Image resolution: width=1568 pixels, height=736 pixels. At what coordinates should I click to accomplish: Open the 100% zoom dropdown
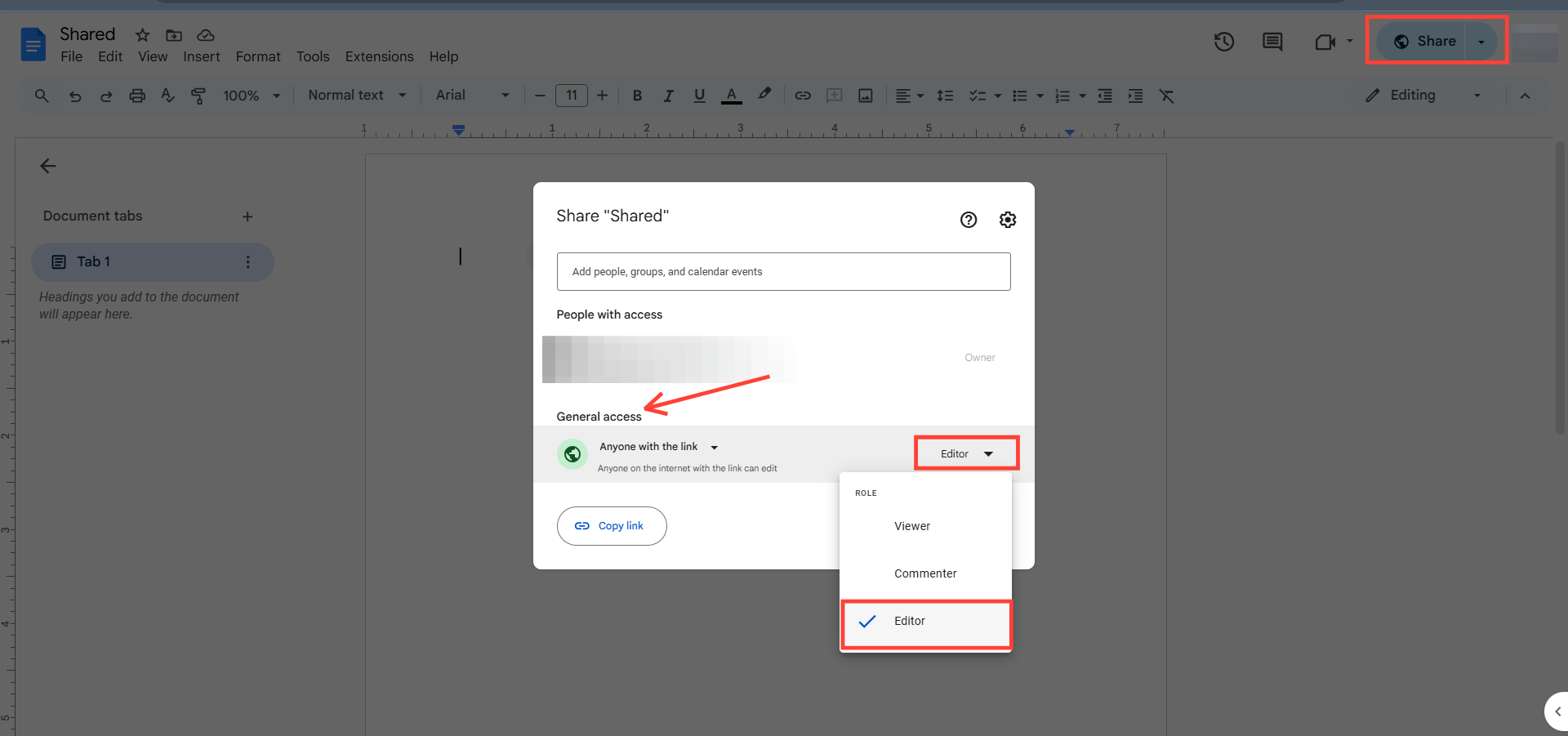252,96
